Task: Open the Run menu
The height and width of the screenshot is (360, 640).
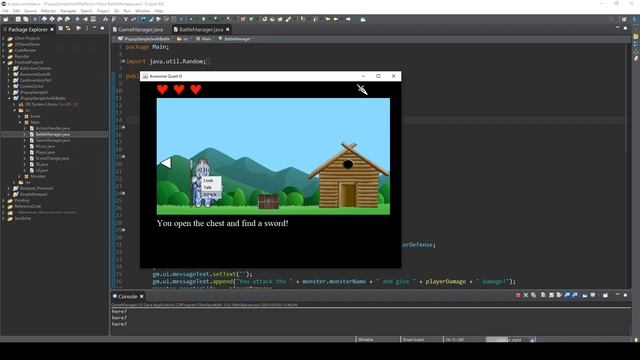Action: pos(127,11)
